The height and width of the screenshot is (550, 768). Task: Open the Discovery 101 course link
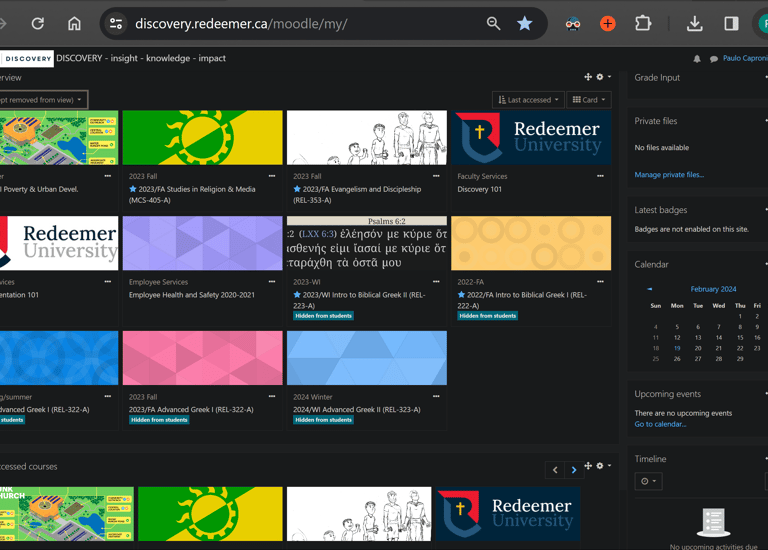tap(480, 189)
